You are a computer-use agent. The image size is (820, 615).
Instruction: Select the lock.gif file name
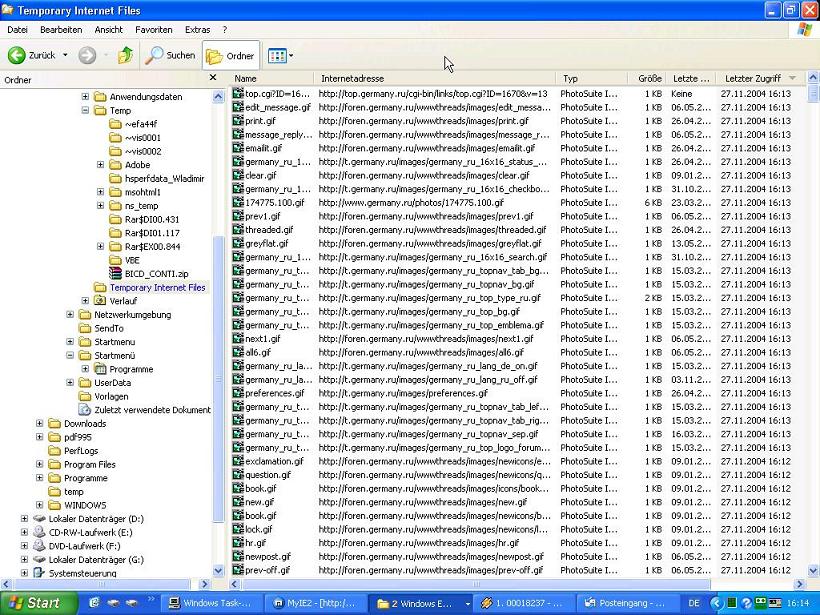pos(259,529)
